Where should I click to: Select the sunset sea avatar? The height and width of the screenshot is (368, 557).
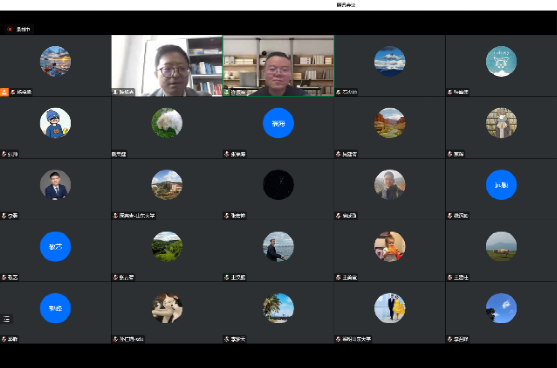(55, 61)
